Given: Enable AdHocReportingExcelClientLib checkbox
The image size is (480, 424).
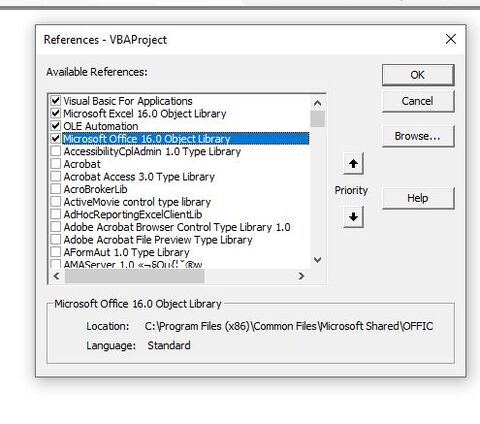Looking at the screenshot, I should (x=55, y=214).
